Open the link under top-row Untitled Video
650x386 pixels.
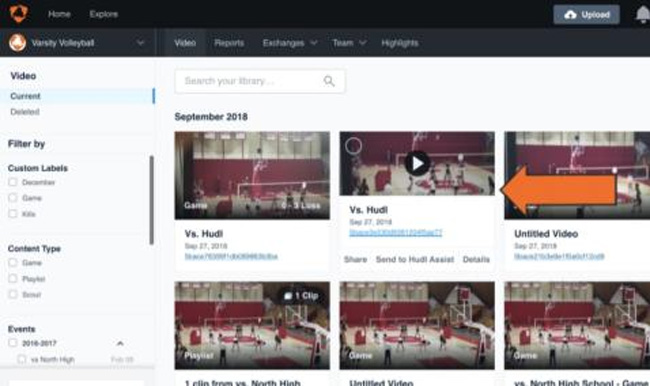(x=559, y=256)
